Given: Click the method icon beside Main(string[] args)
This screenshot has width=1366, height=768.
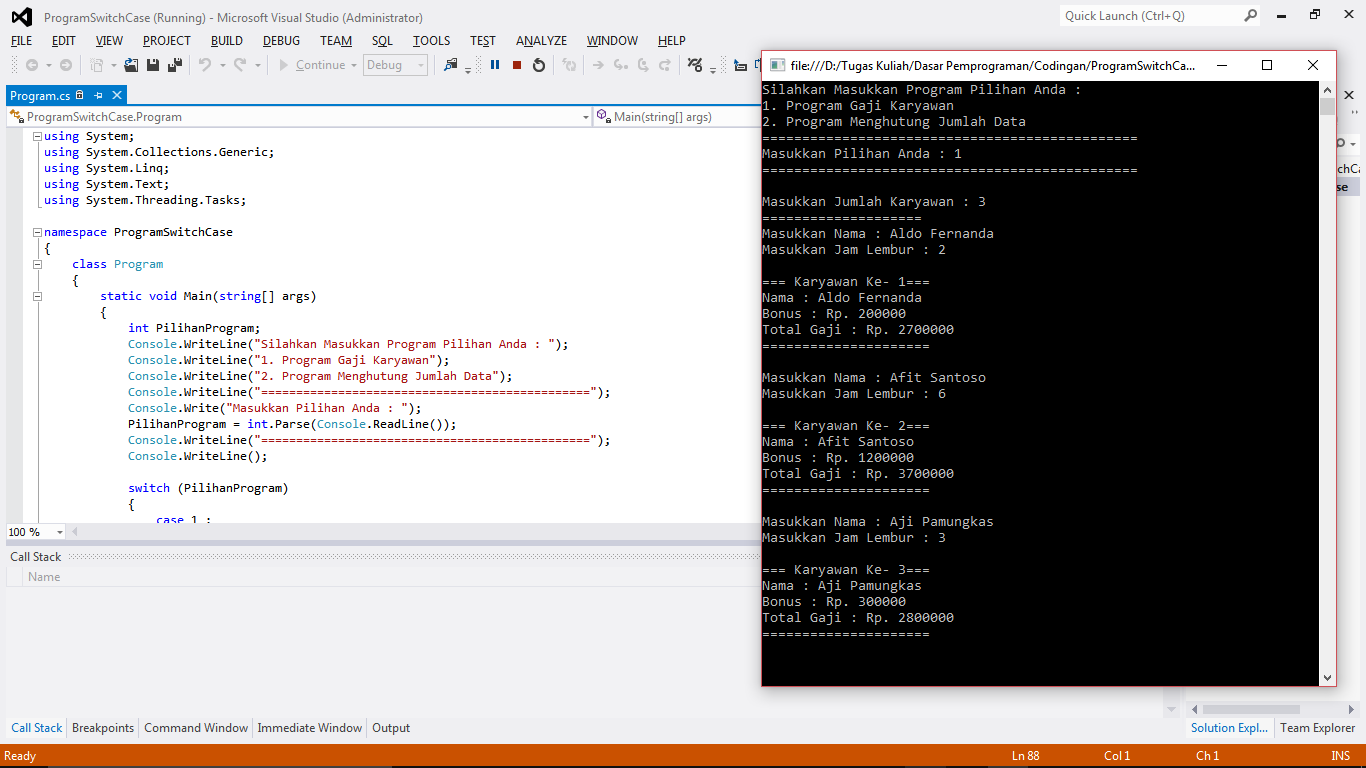Looking at the screenshot, I should pyautogui.click(x=604, y=117).
